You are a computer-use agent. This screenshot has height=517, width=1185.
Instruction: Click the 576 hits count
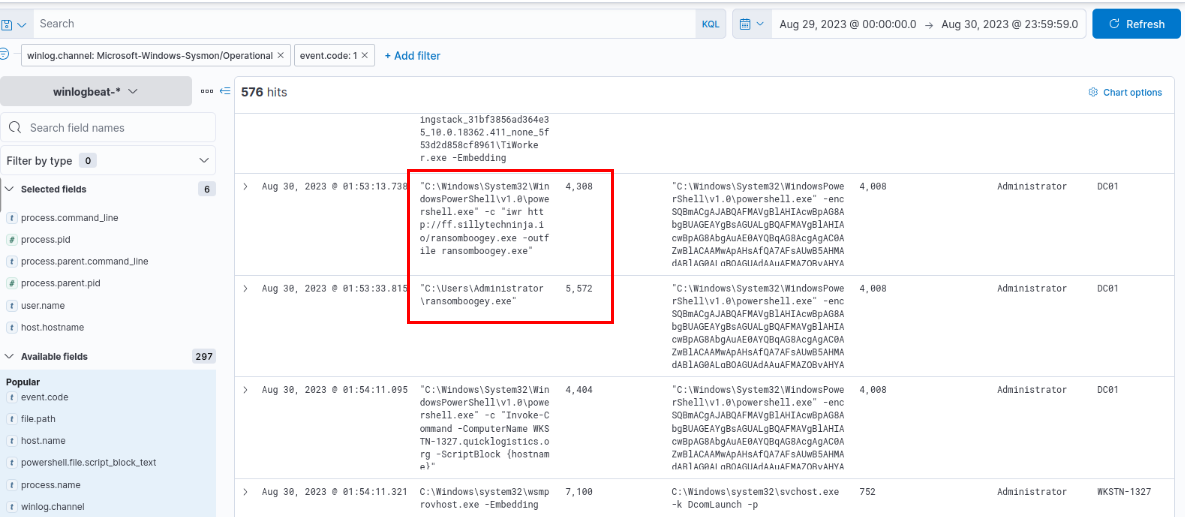[x=264, y=92]
